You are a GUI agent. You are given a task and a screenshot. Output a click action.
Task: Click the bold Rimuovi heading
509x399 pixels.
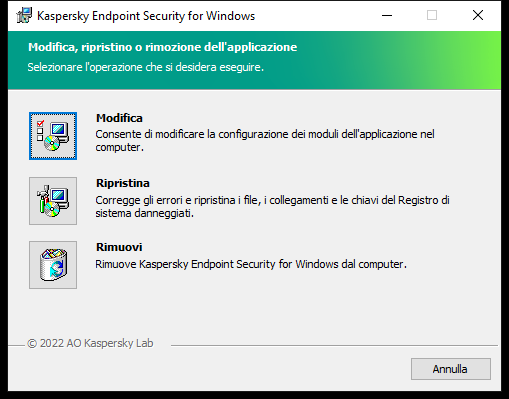click(119, 247)
